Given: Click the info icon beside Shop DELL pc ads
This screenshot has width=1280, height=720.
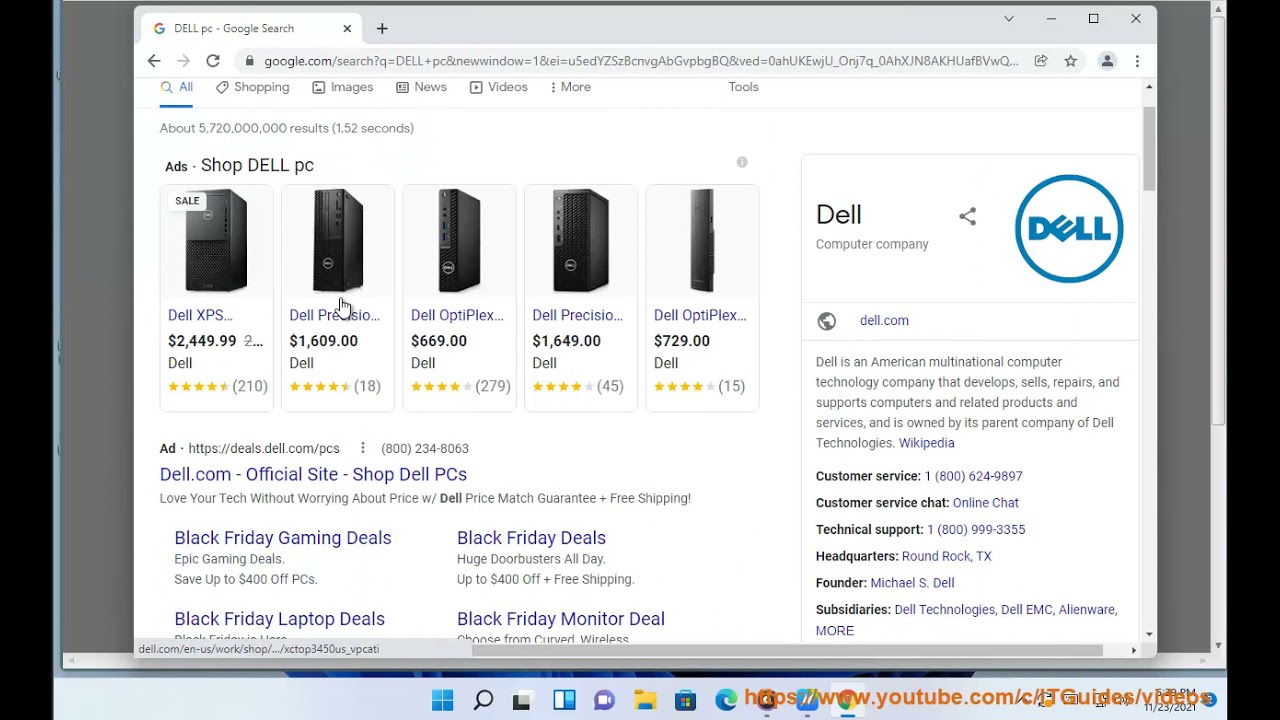Looking at the screenshot, I should pyautogui.click(x=742, y=162).
